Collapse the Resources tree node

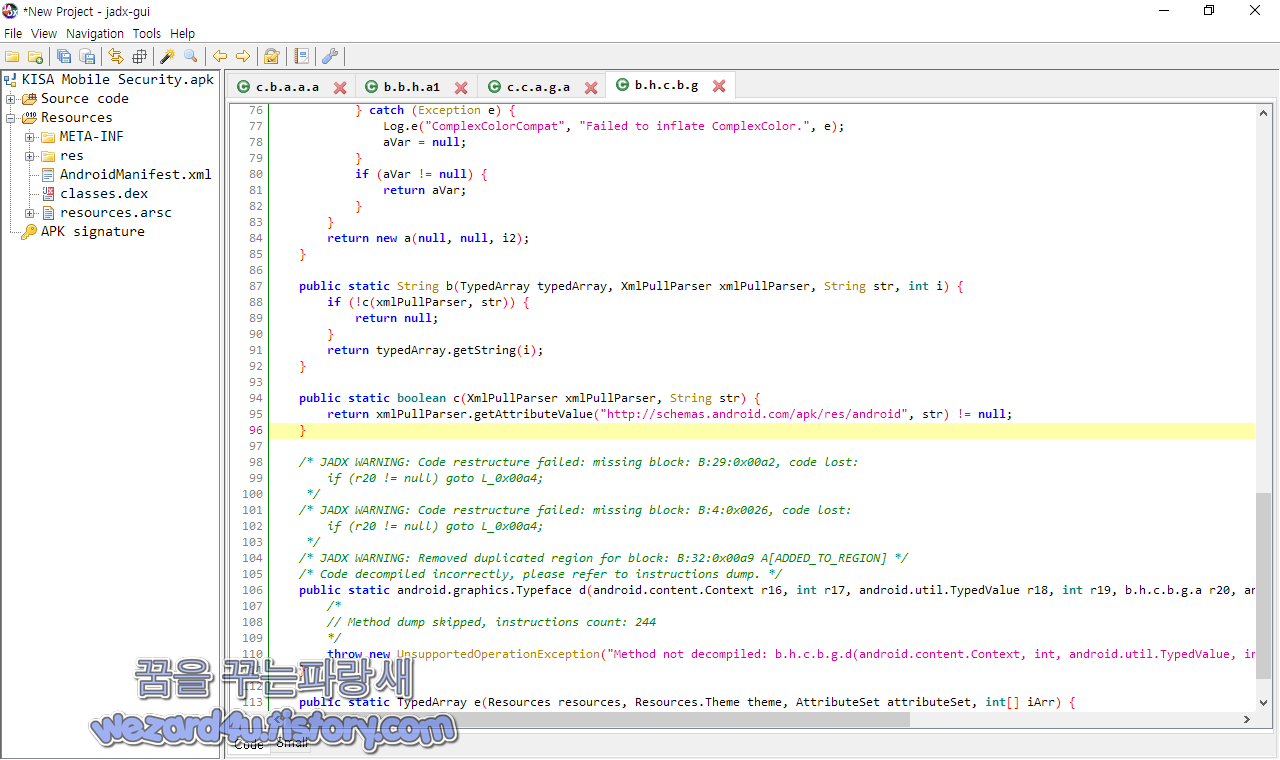11,118
